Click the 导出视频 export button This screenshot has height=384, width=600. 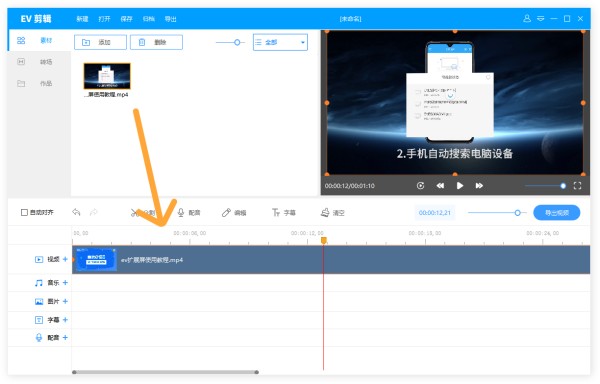click(557, 213)
